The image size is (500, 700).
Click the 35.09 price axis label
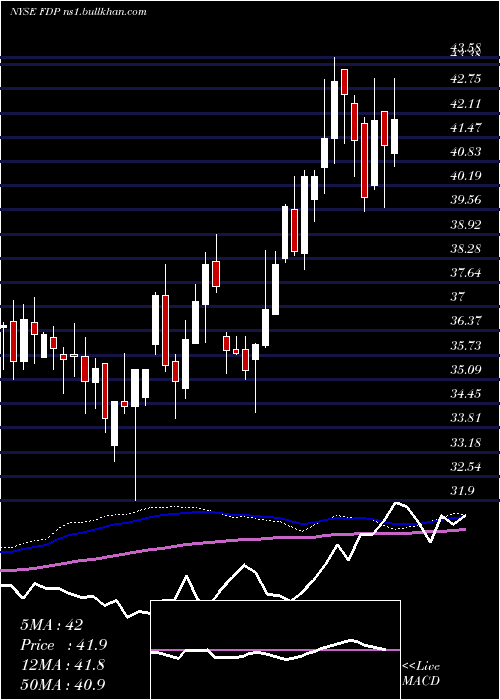466,370
